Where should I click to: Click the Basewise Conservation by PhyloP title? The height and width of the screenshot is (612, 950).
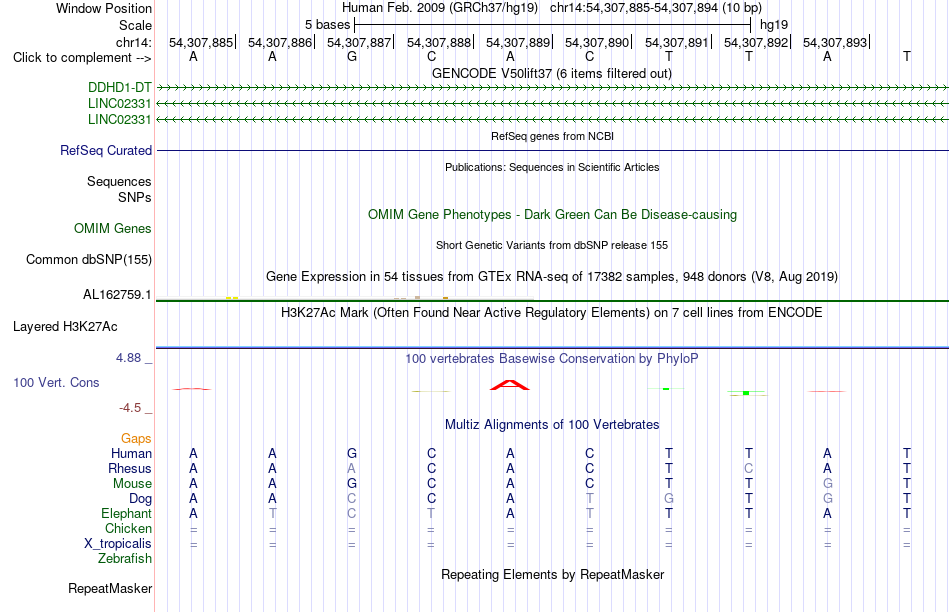pyautogui.click(x=552, y=359)
